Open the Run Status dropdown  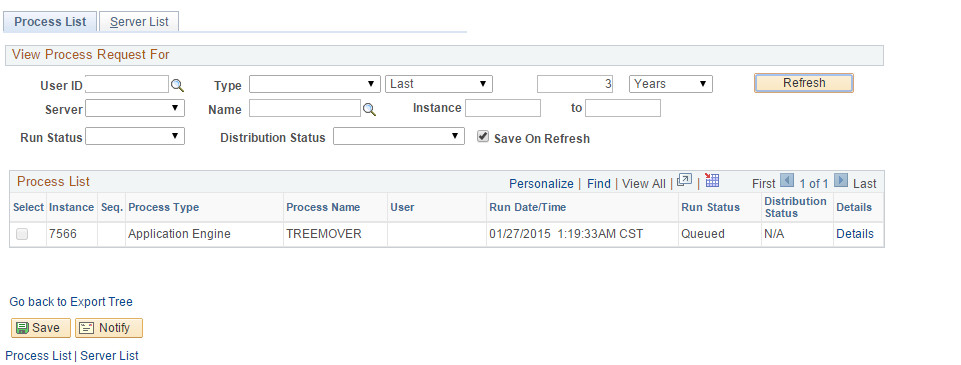(135, 136)
